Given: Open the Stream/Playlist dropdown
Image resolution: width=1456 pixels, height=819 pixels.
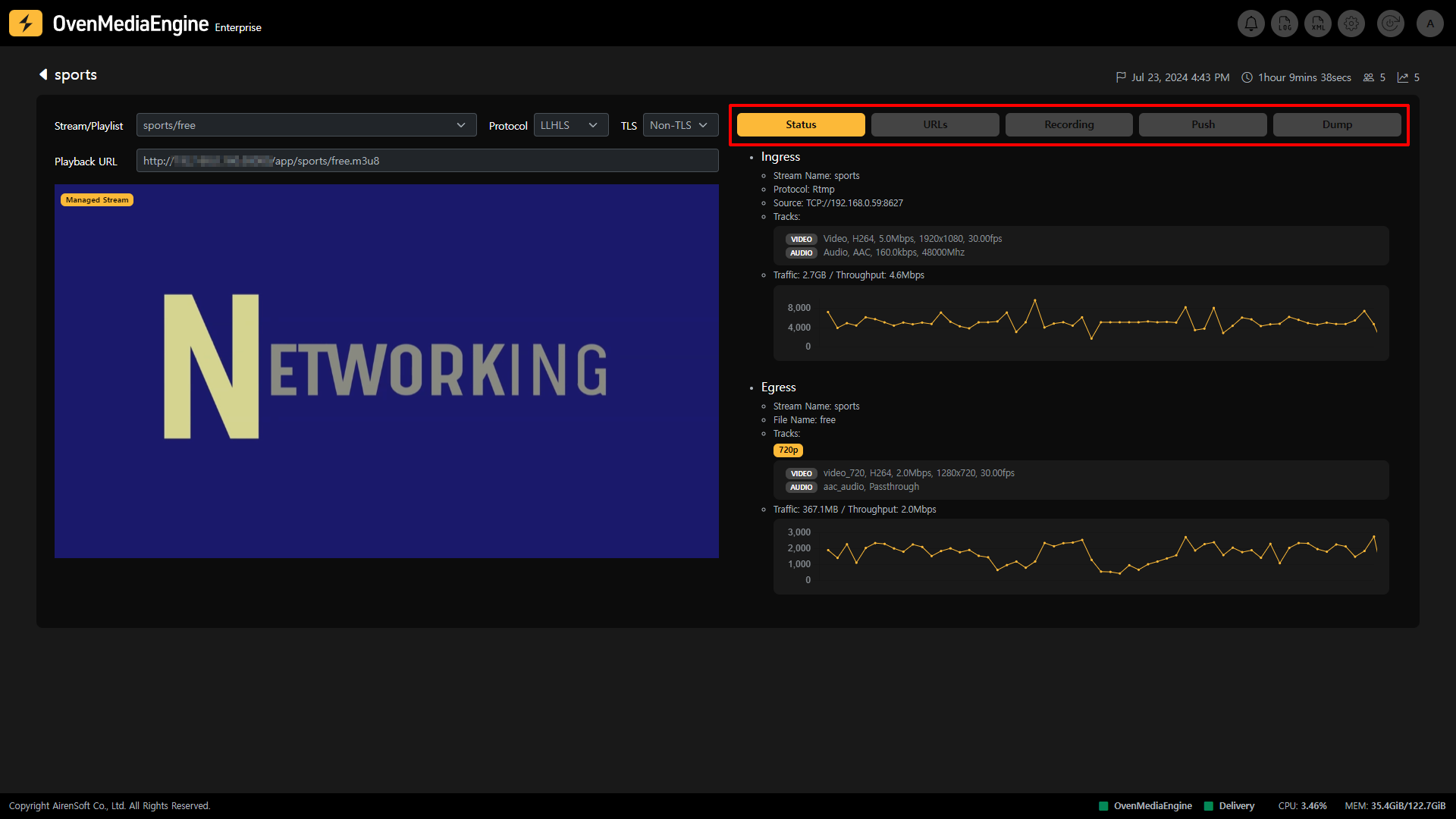Looking at the screenshot, I should (x=306, y=125).
